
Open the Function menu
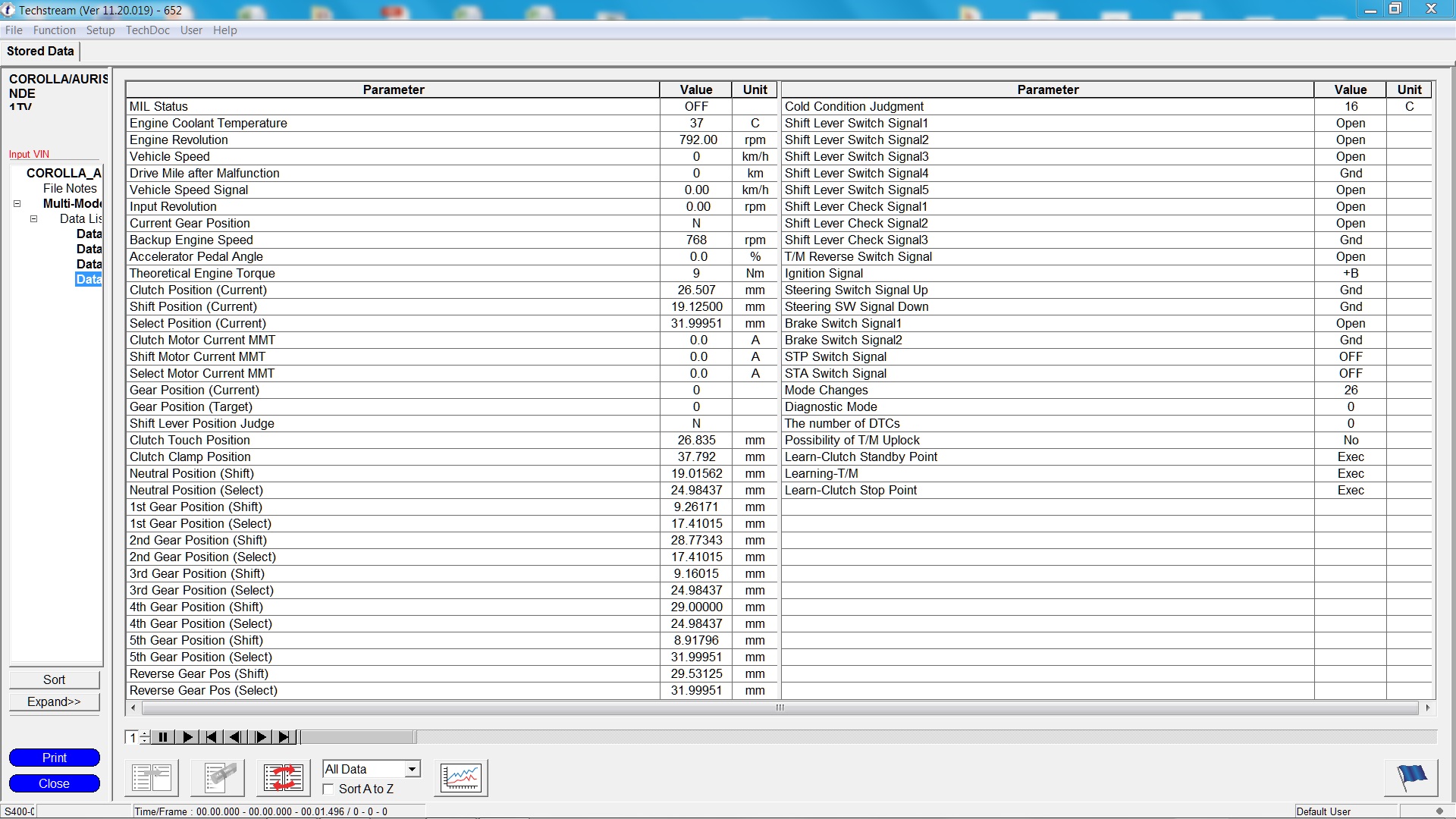click(54, 30)
